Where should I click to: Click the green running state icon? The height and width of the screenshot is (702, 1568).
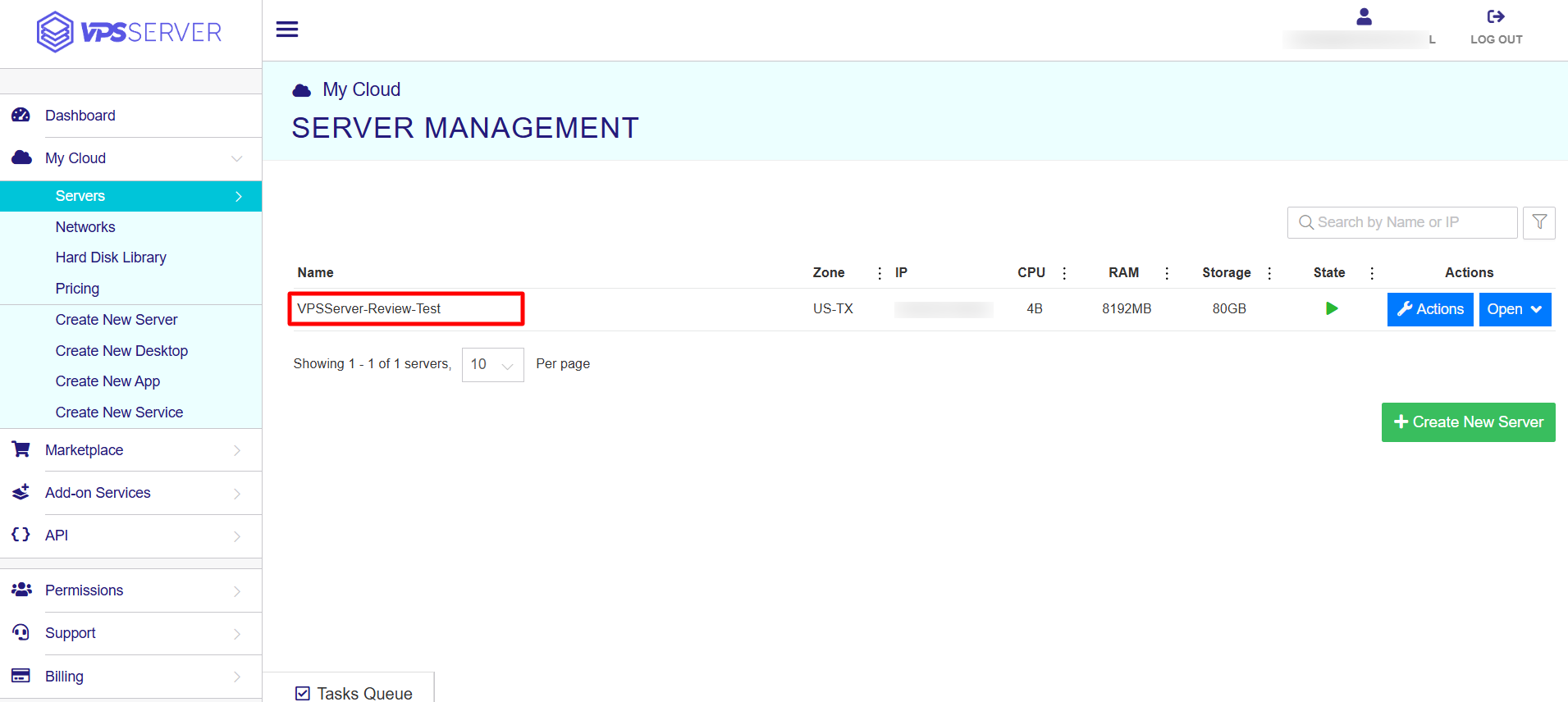1332,308
